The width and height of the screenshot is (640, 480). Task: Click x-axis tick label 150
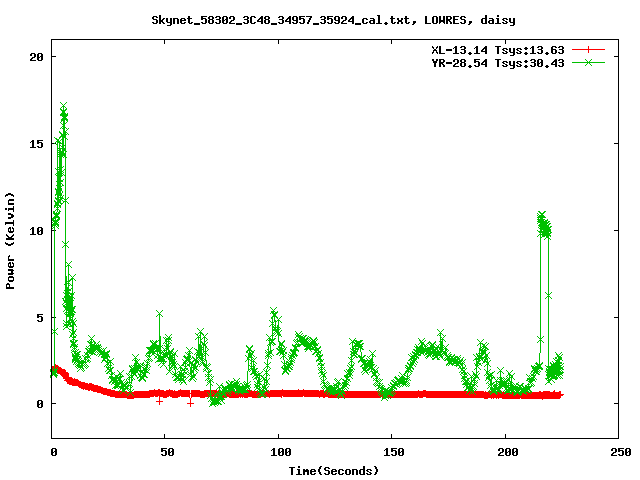click(394, 452)
